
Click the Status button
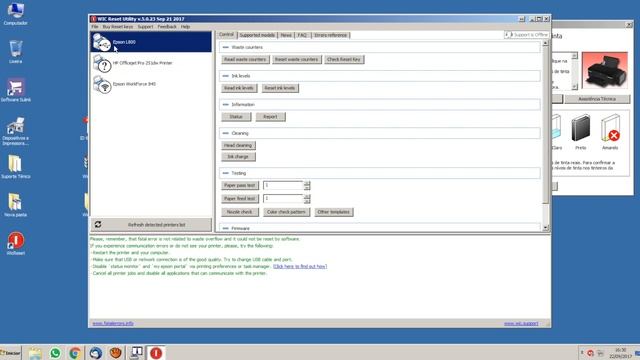pos(236,117)
